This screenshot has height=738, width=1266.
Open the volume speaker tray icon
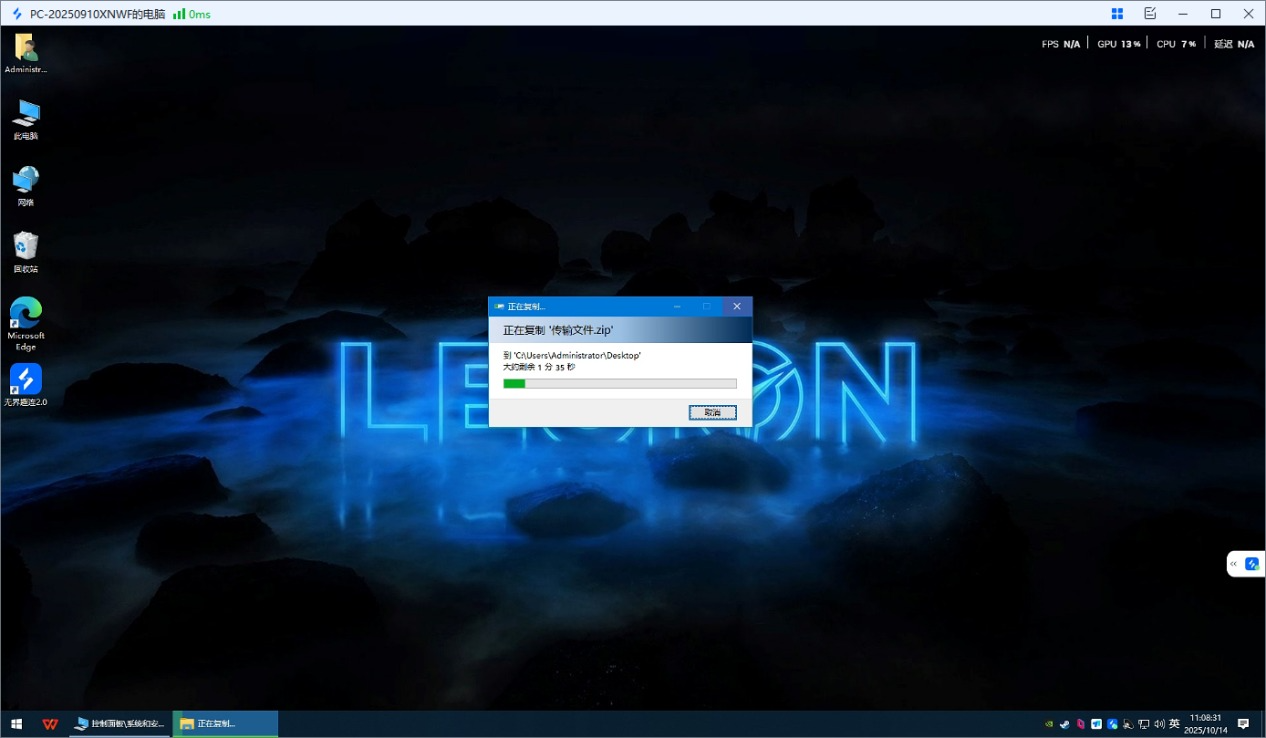pos(1159,724)
